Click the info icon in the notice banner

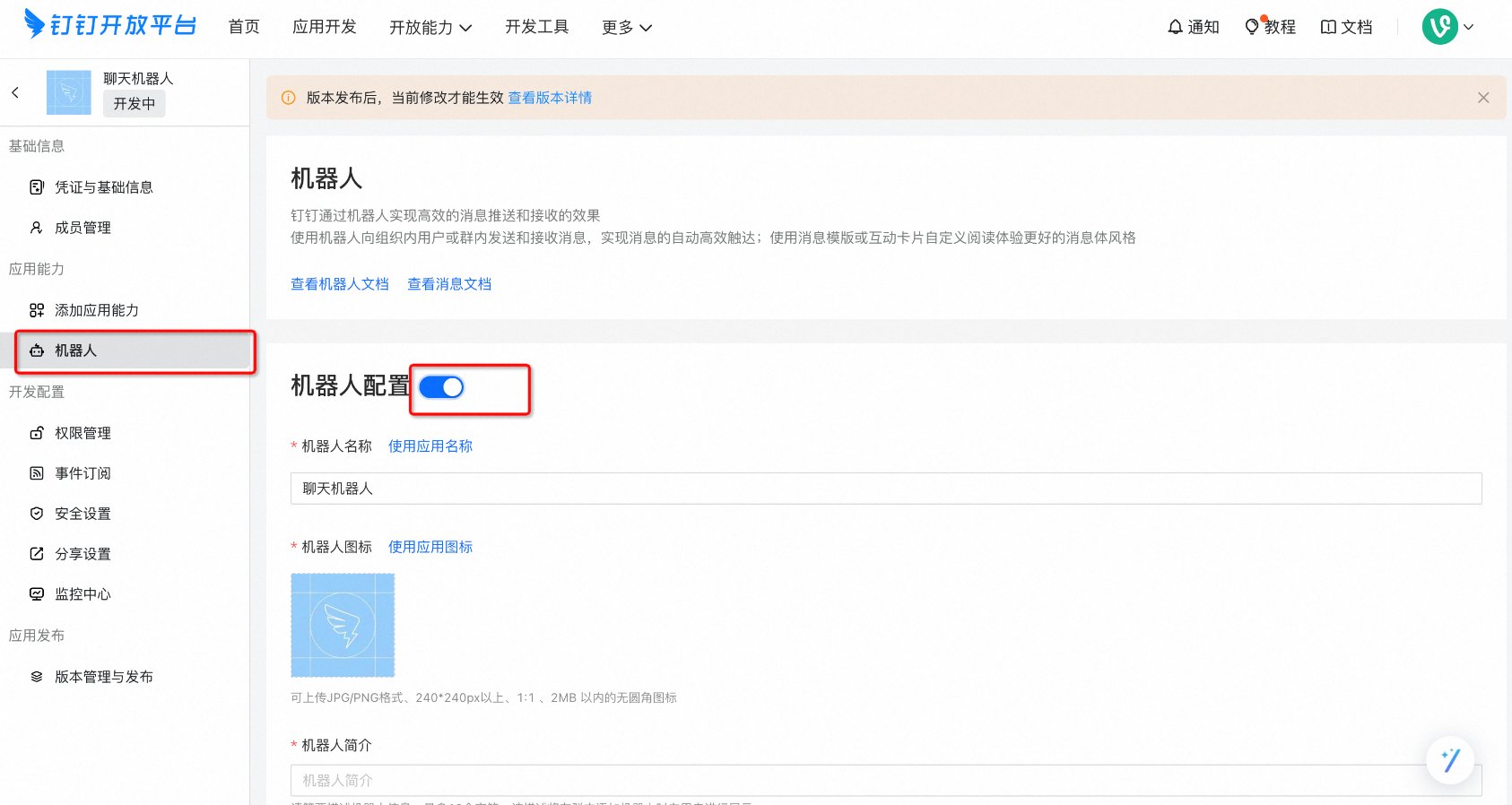[289, 98]
